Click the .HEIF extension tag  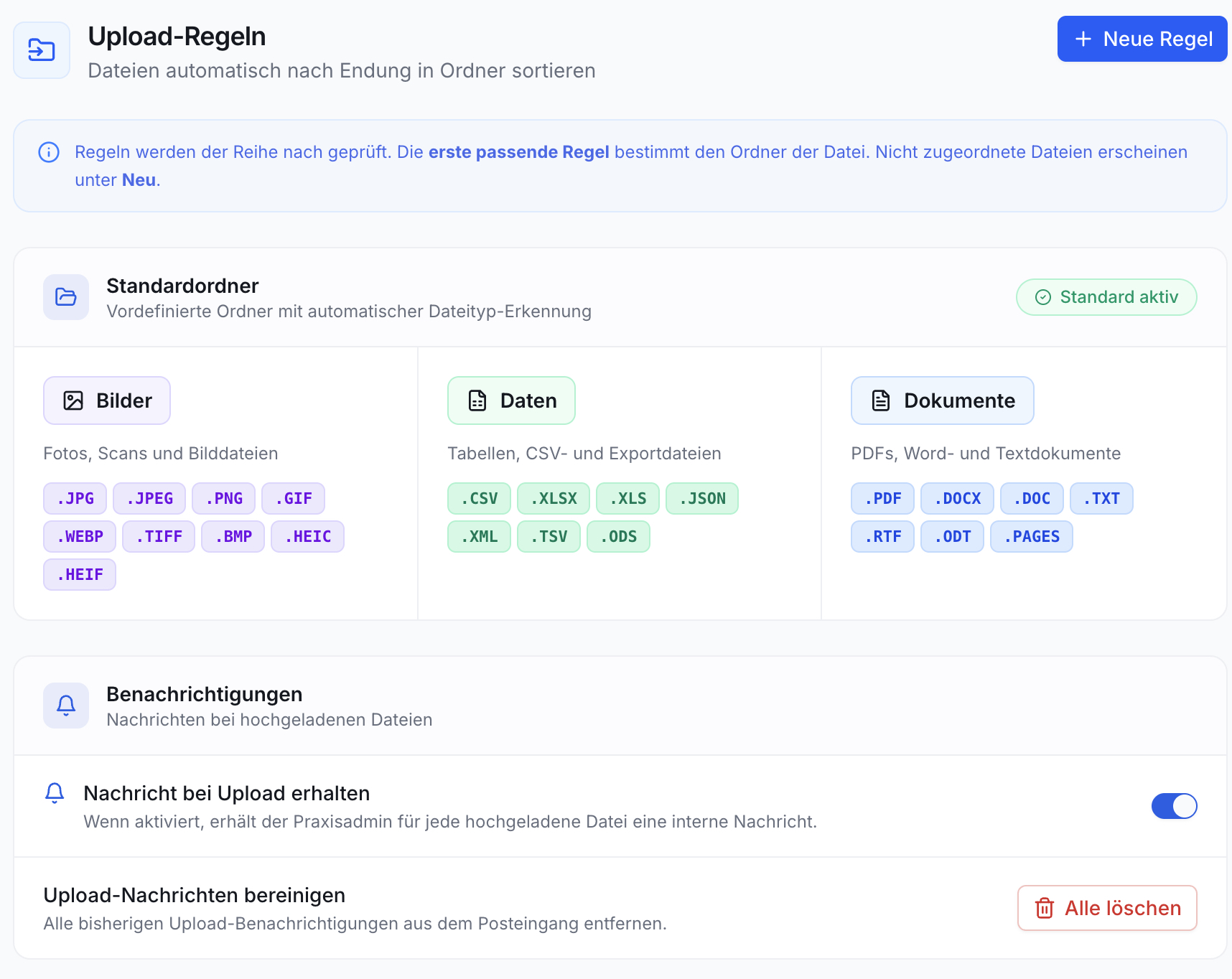point(80,574)
